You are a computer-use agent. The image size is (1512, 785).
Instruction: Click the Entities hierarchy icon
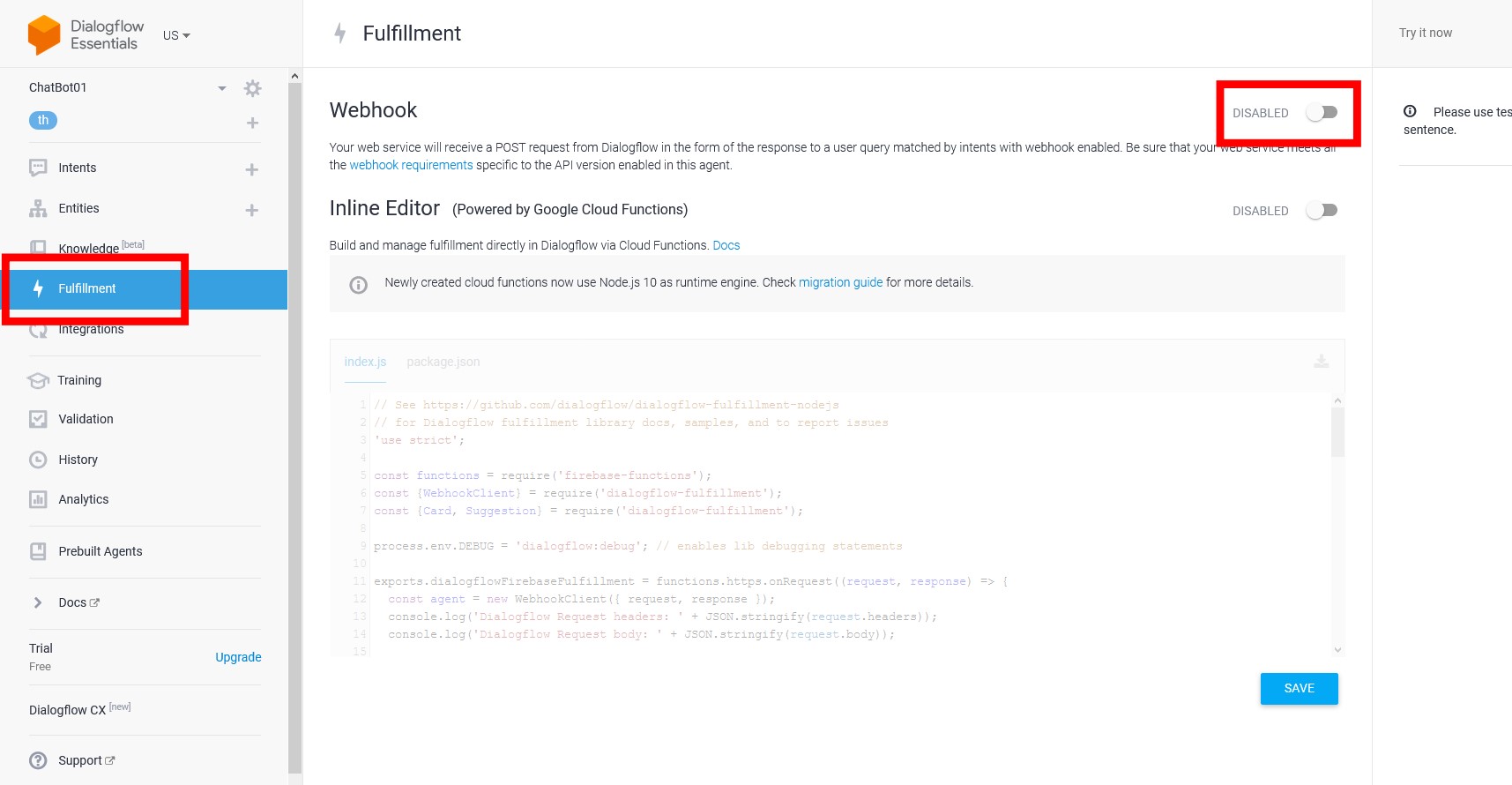[x=38, y=208]
